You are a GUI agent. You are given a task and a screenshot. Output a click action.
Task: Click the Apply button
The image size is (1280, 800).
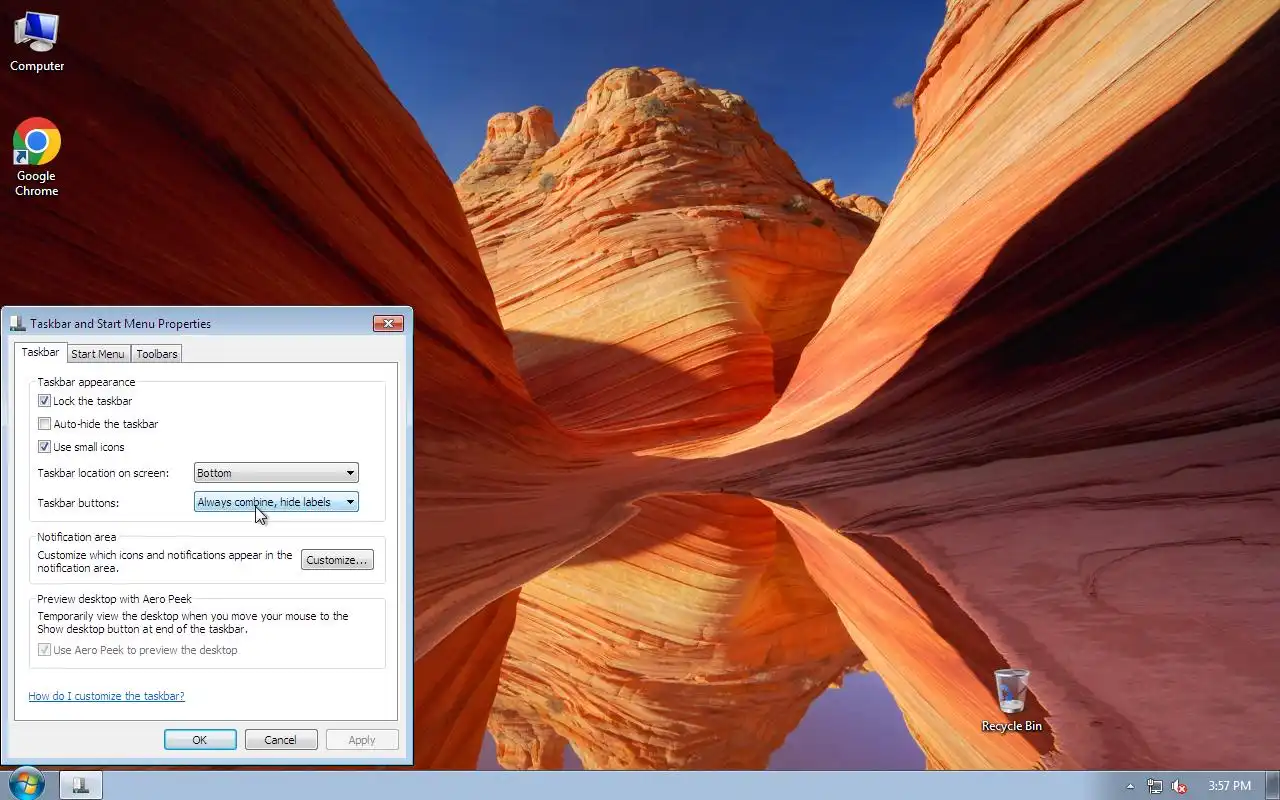[x=362, y=740]
